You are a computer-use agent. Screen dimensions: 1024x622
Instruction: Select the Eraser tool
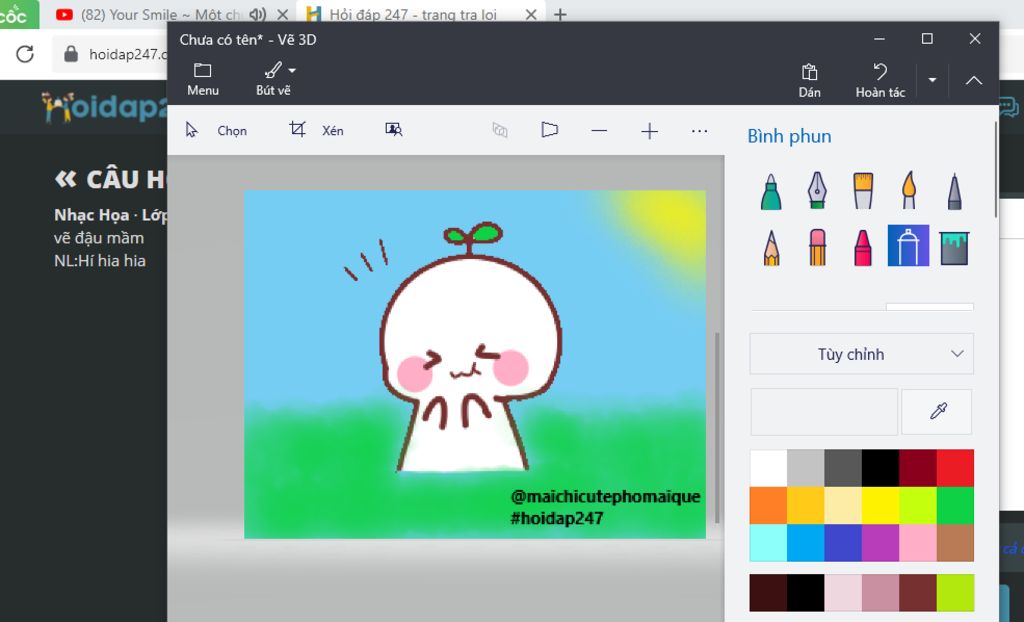(817, 246)
